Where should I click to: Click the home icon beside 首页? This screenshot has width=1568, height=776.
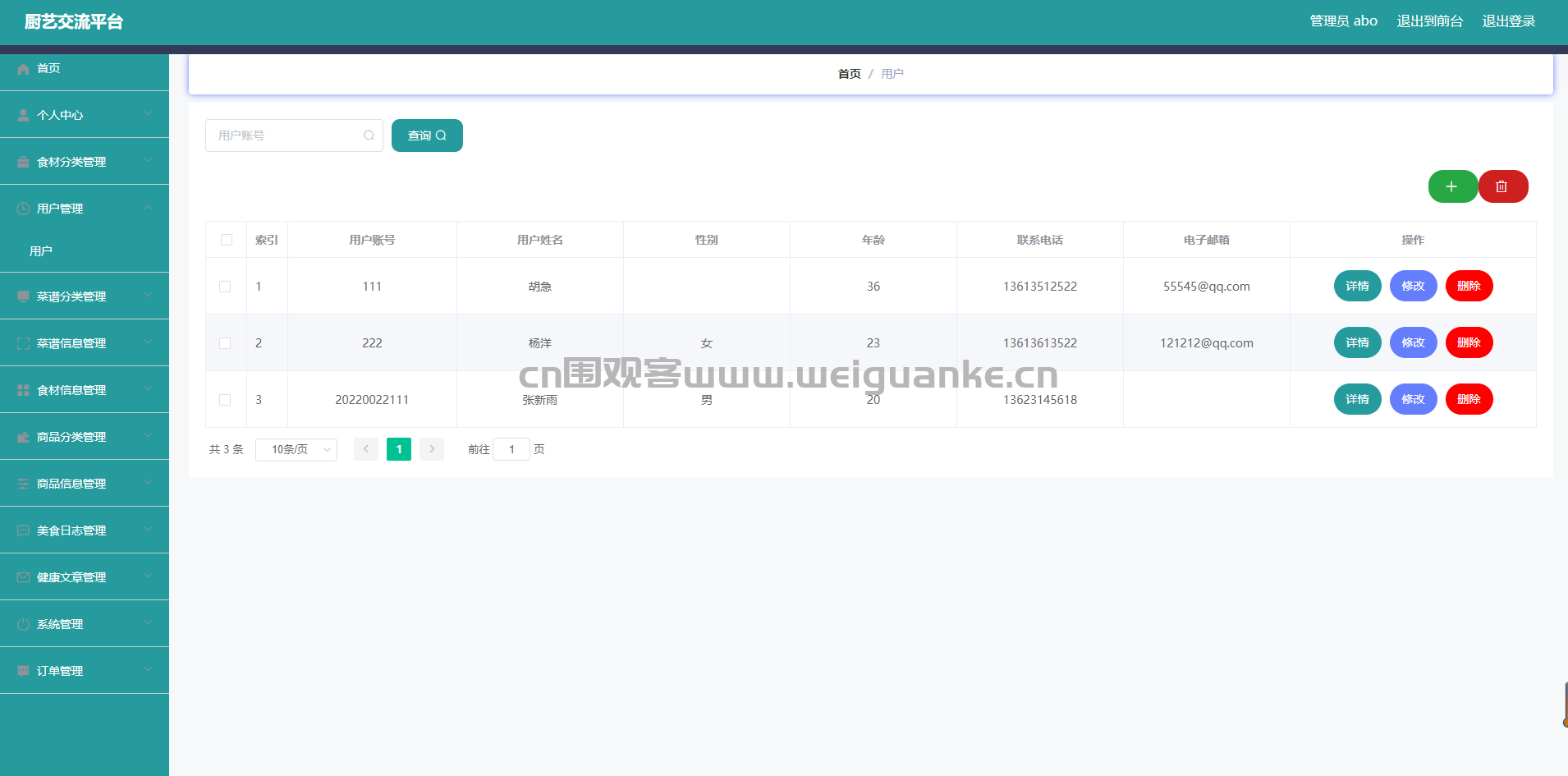pos(23,69)
